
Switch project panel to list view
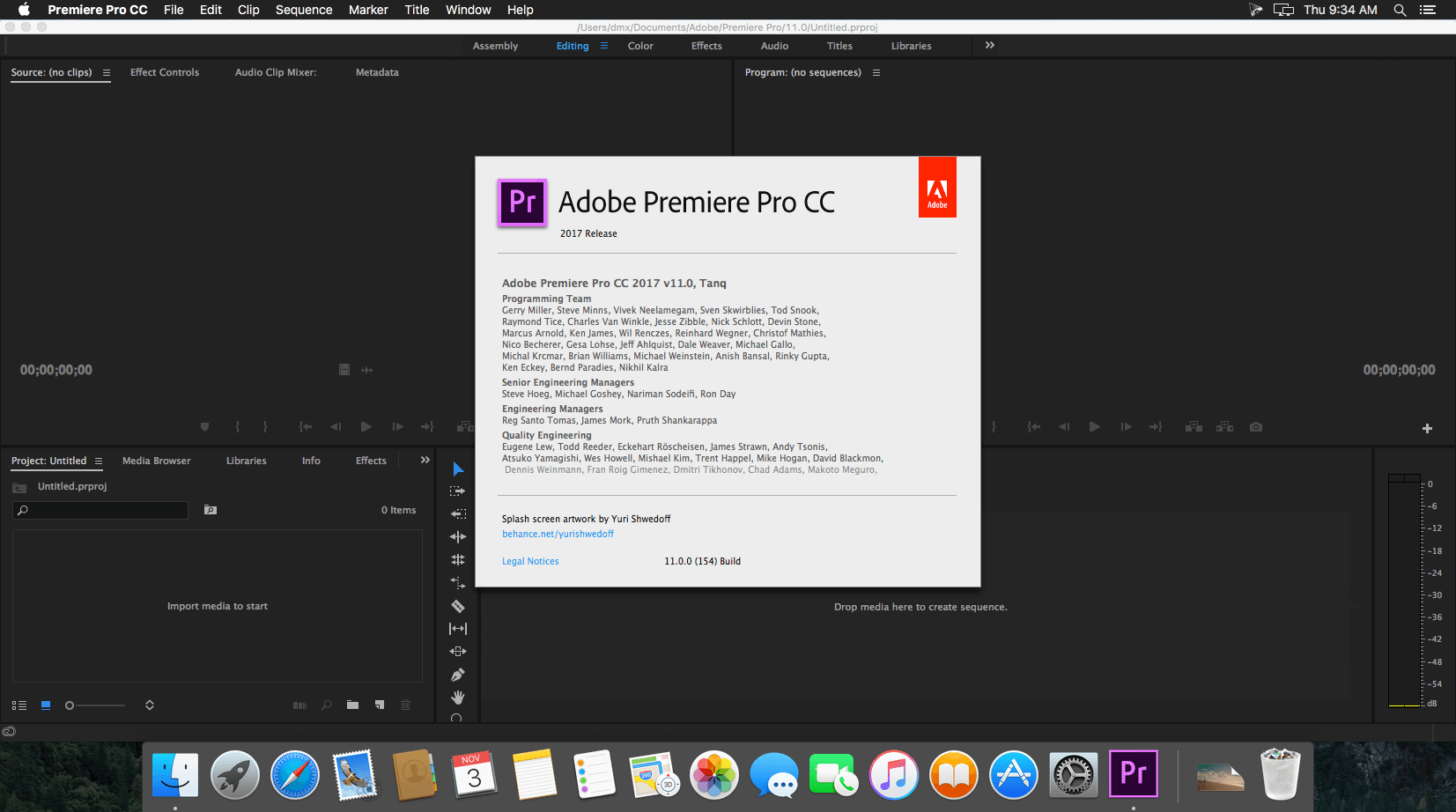point(19,705)
